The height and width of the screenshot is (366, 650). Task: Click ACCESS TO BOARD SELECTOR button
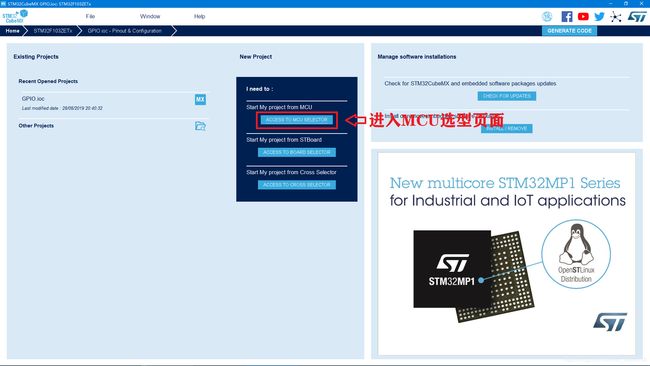[297, 152]
